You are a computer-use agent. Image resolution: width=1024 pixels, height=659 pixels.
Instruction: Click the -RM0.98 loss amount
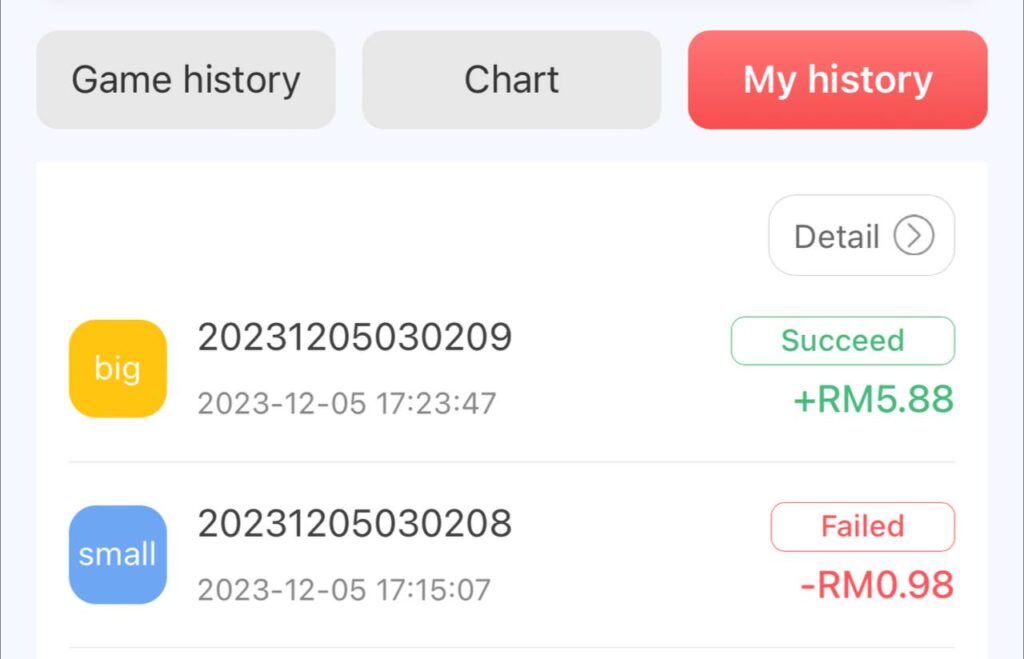[x=877, y=585]
